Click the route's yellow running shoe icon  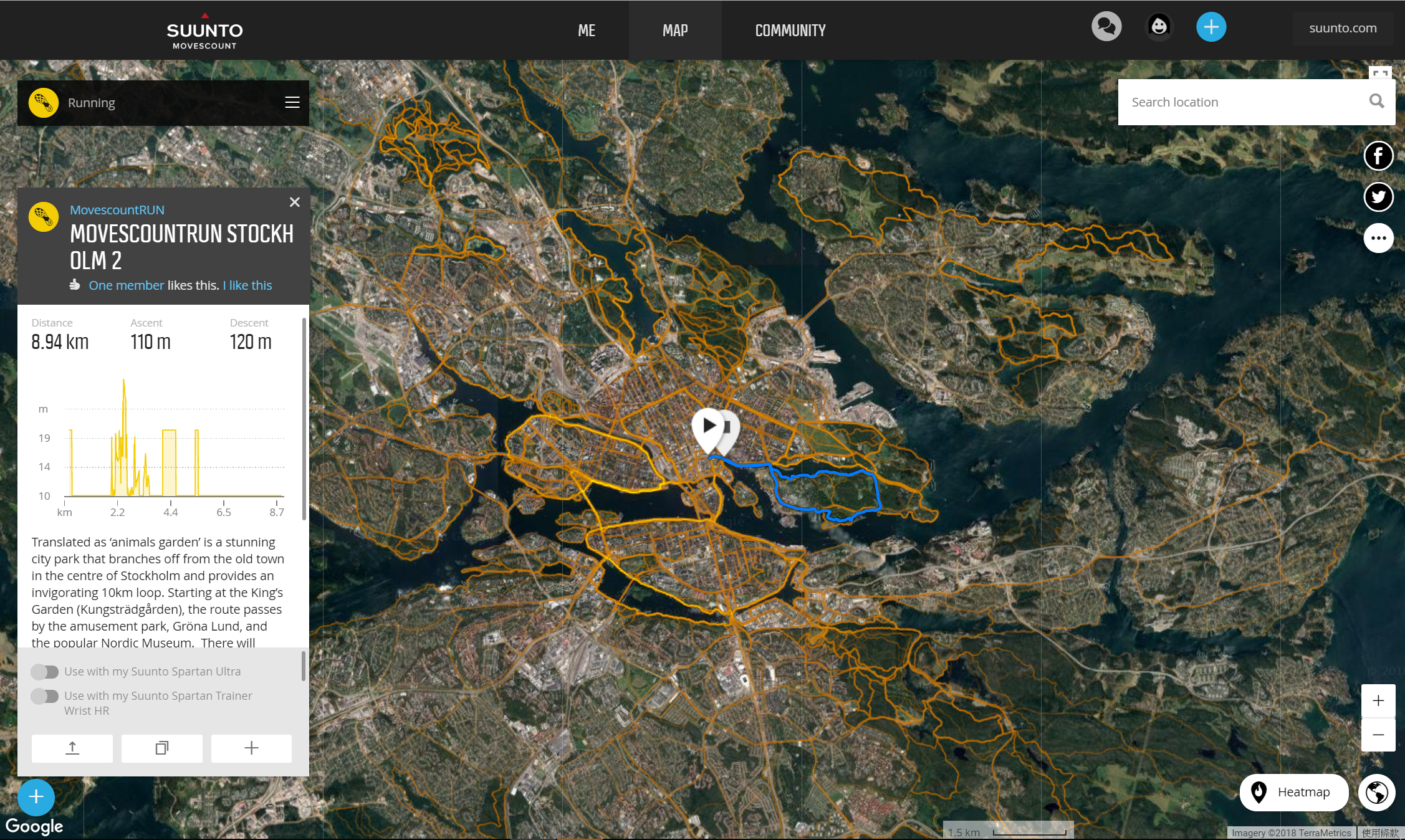[44, 217]
